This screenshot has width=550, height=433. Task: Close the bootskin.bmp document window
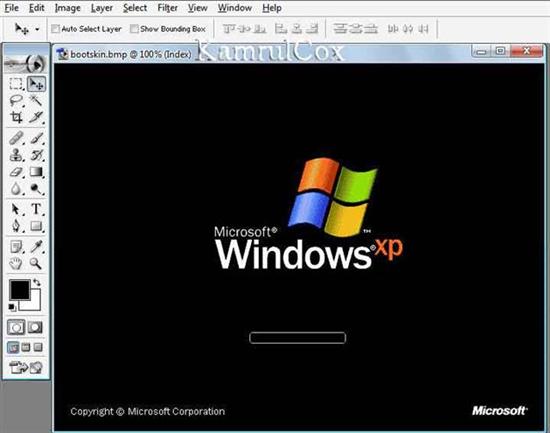(x=526, y=52)
